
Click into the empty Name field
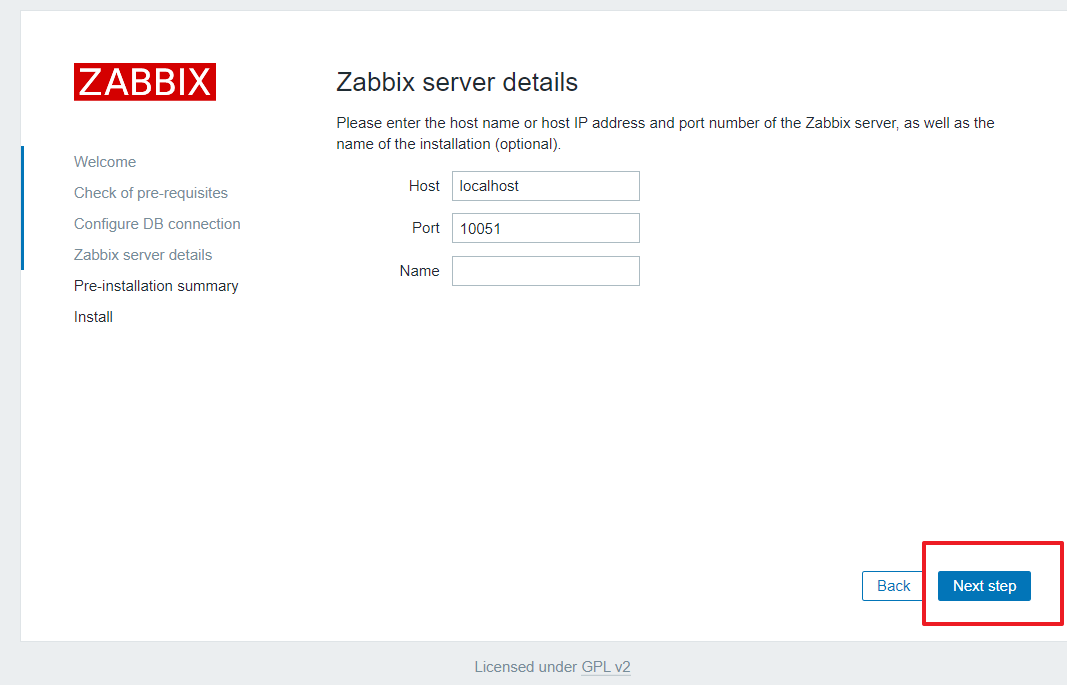pos(546,271)
